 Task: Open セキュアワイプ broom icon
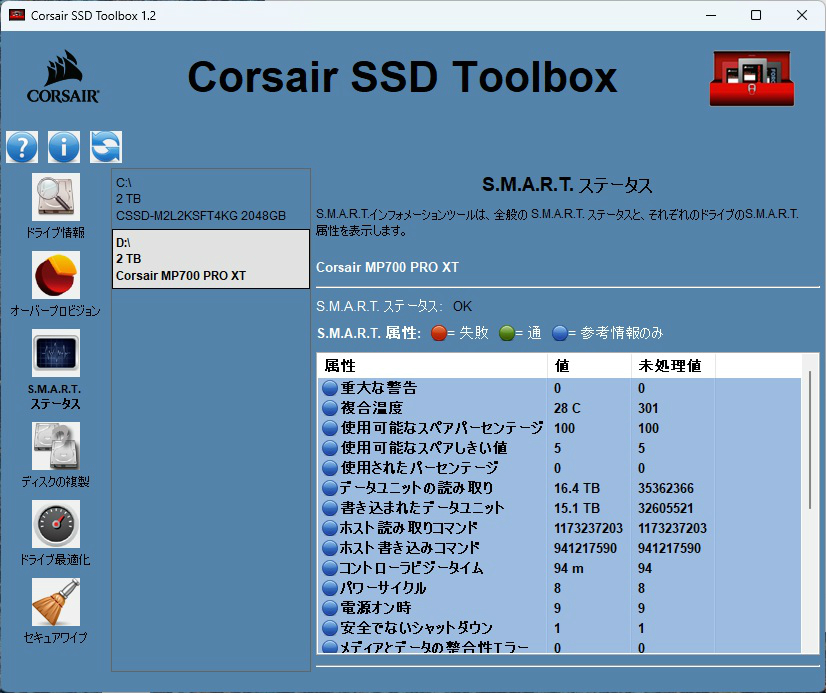click(x=56, y=602)
